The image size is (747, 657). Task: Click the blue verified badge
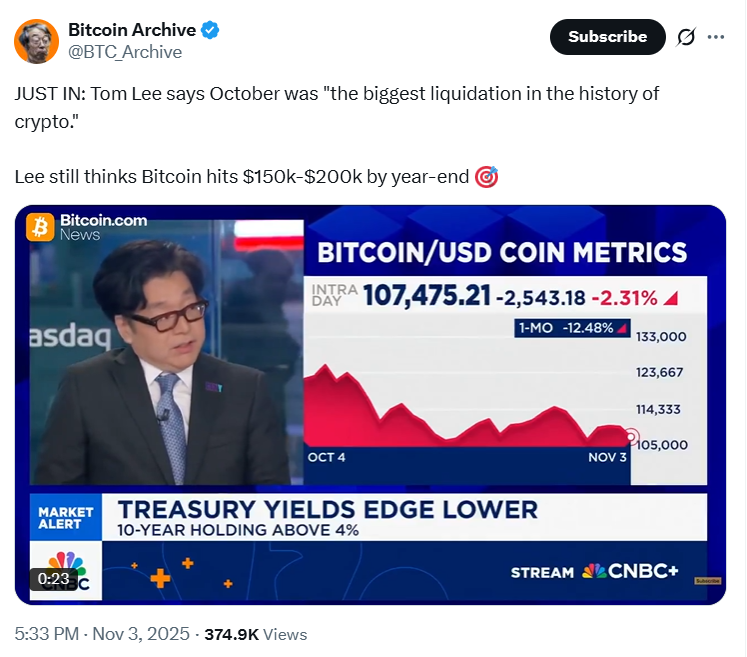click(x=209, y=30)
